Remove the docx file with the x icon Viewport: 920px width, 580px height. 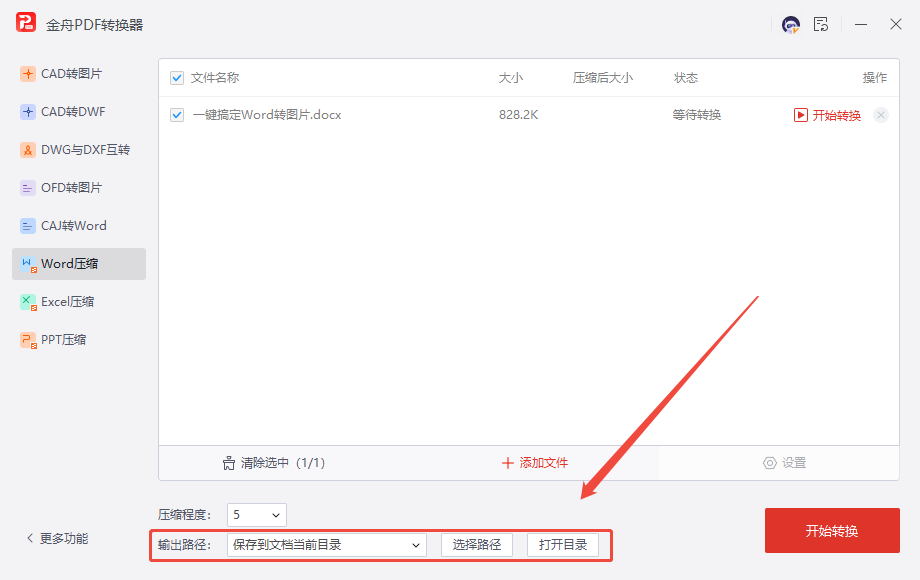880,115
